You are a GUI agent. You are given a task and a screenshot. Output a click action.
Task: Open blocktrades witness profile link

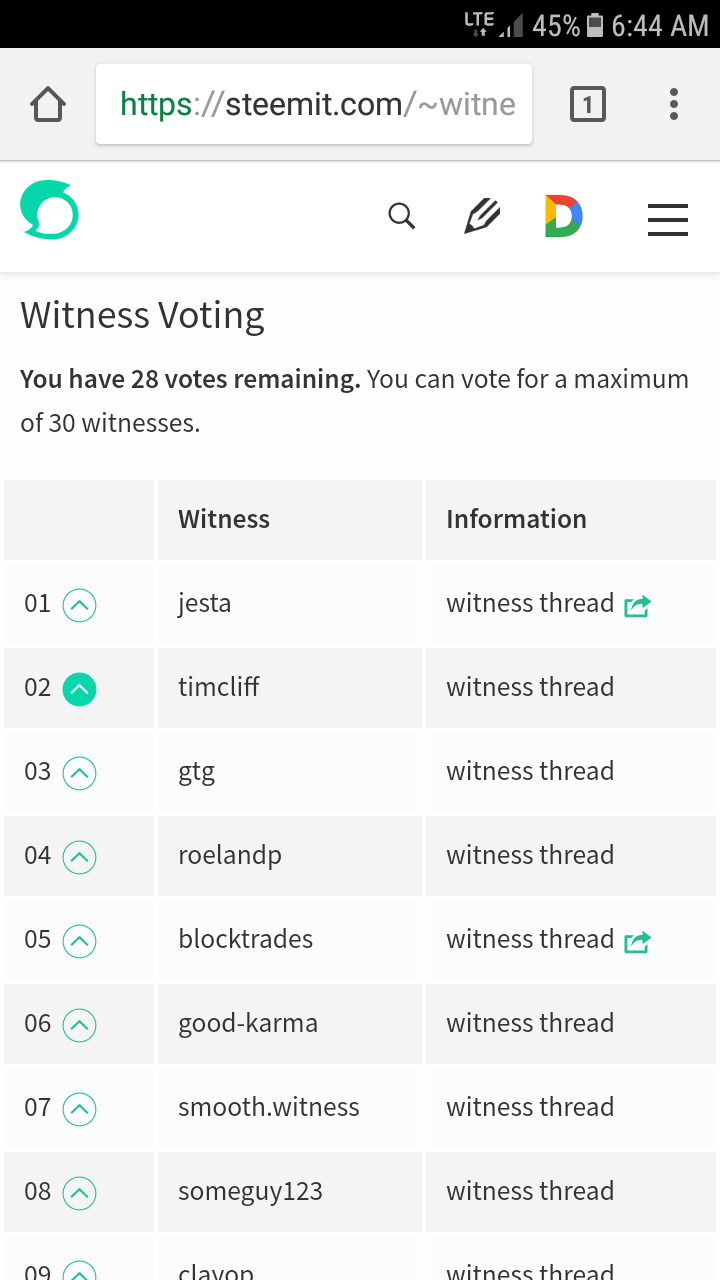245,939
